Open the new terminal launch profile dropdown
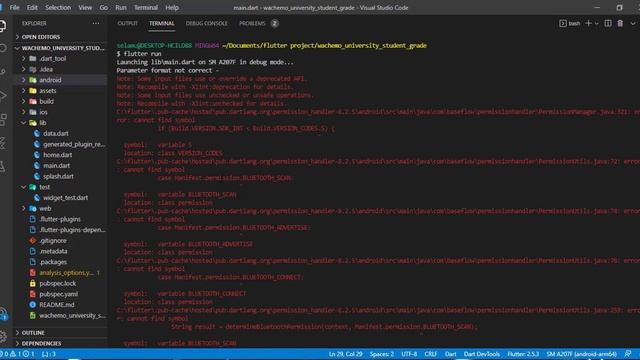Screen dimensions: 640x360 [596, 24]
